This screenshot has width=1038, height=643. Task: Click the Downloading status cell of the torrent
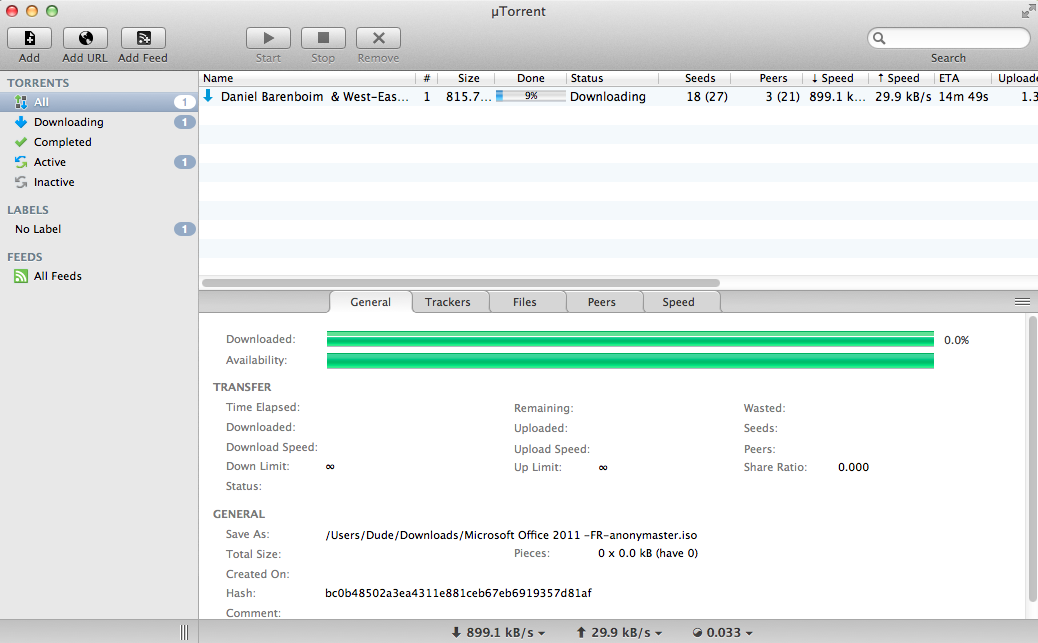pos(608,97)
